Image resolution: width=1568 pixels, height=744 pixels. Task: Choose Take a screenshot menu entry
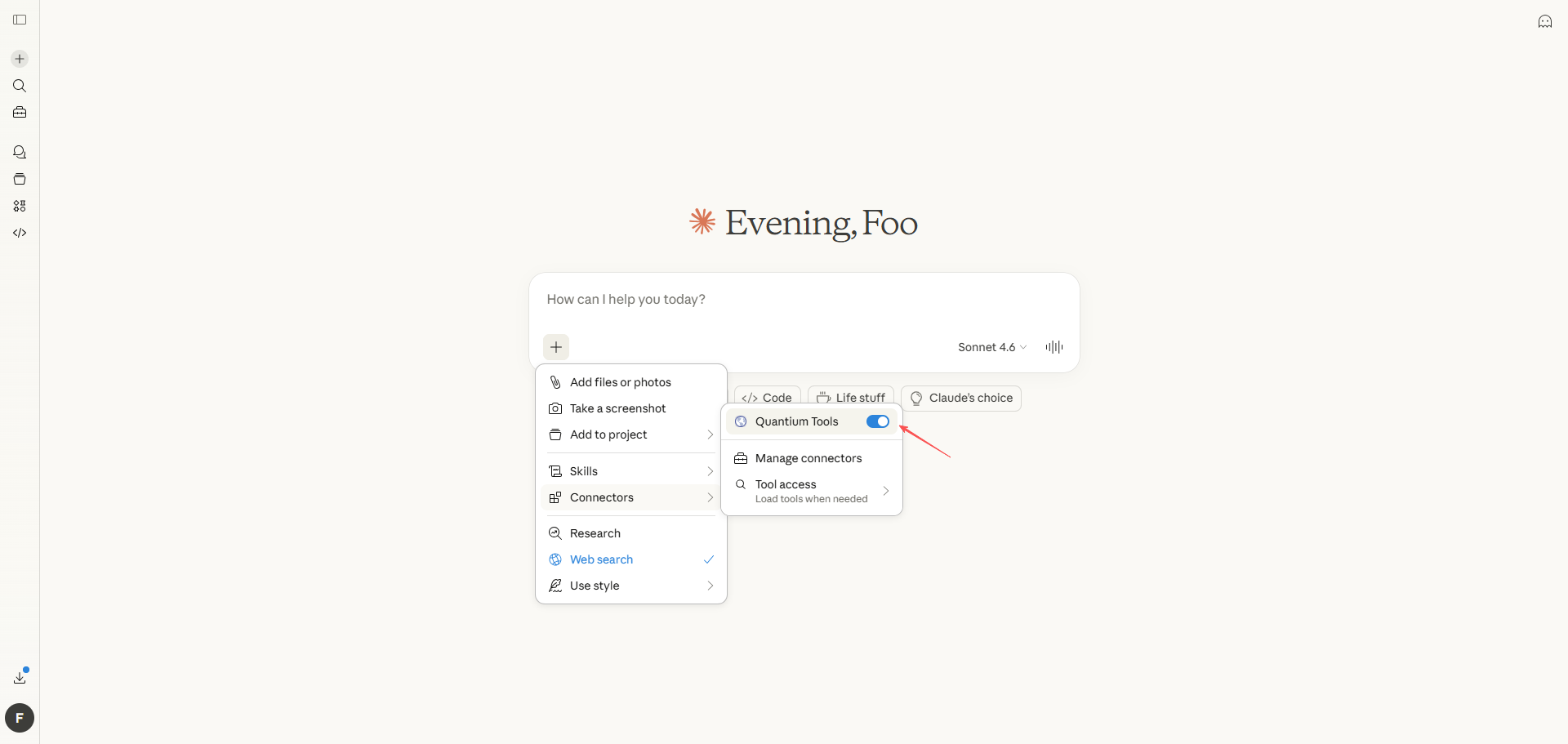631,408
